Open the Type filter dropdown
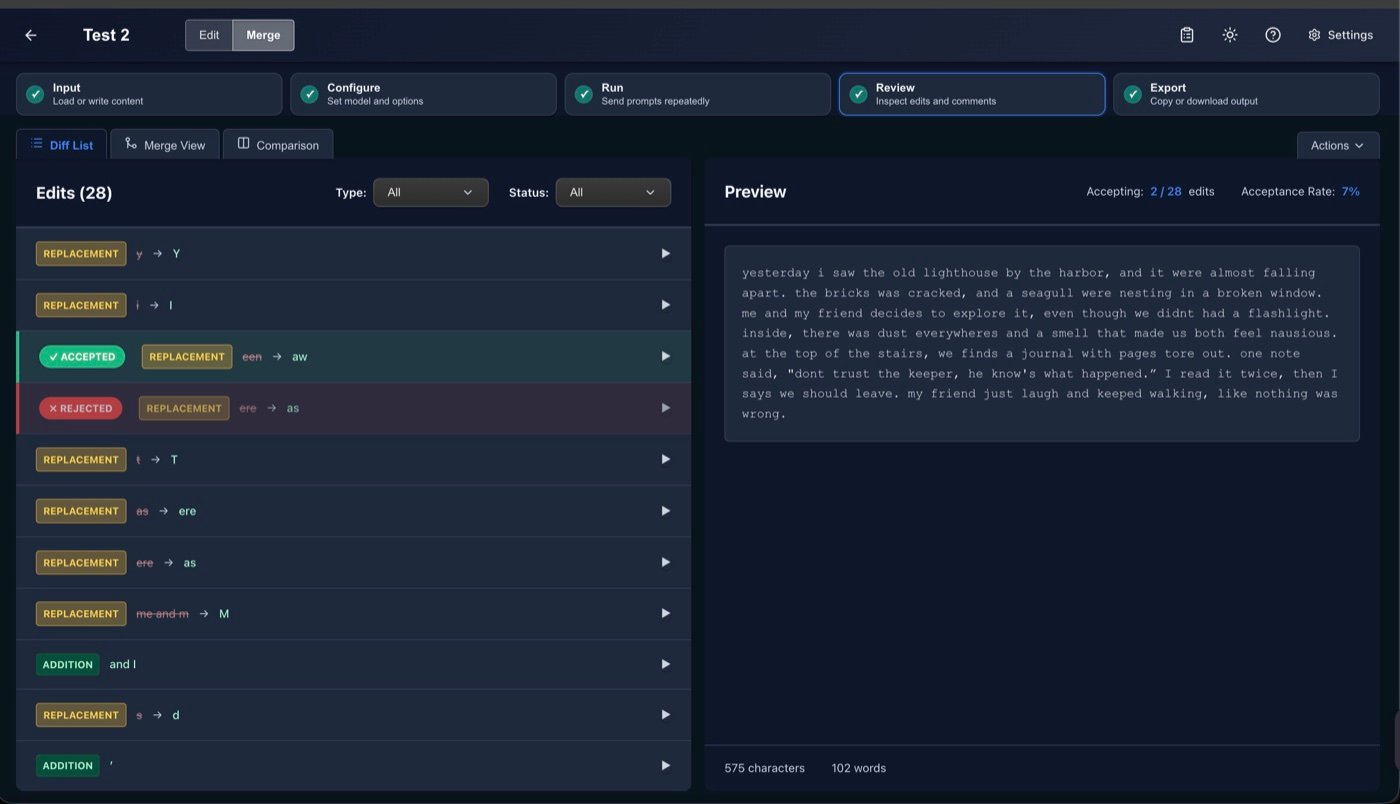Viewport: 1400px width, 804px height. (x=430, y=192)
